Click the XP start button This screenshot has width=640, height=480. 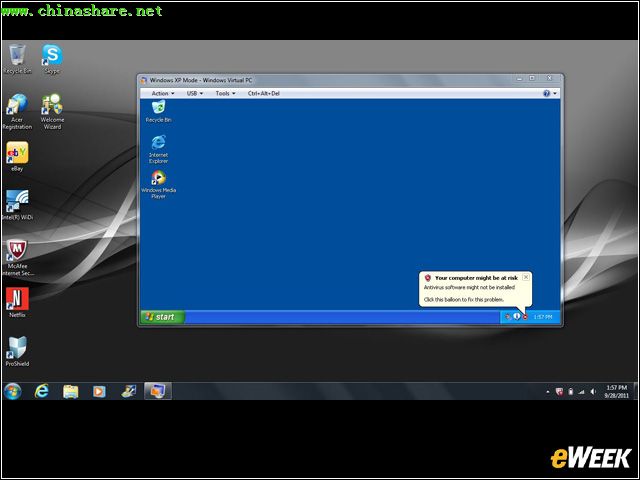click(x=162, y=317)
